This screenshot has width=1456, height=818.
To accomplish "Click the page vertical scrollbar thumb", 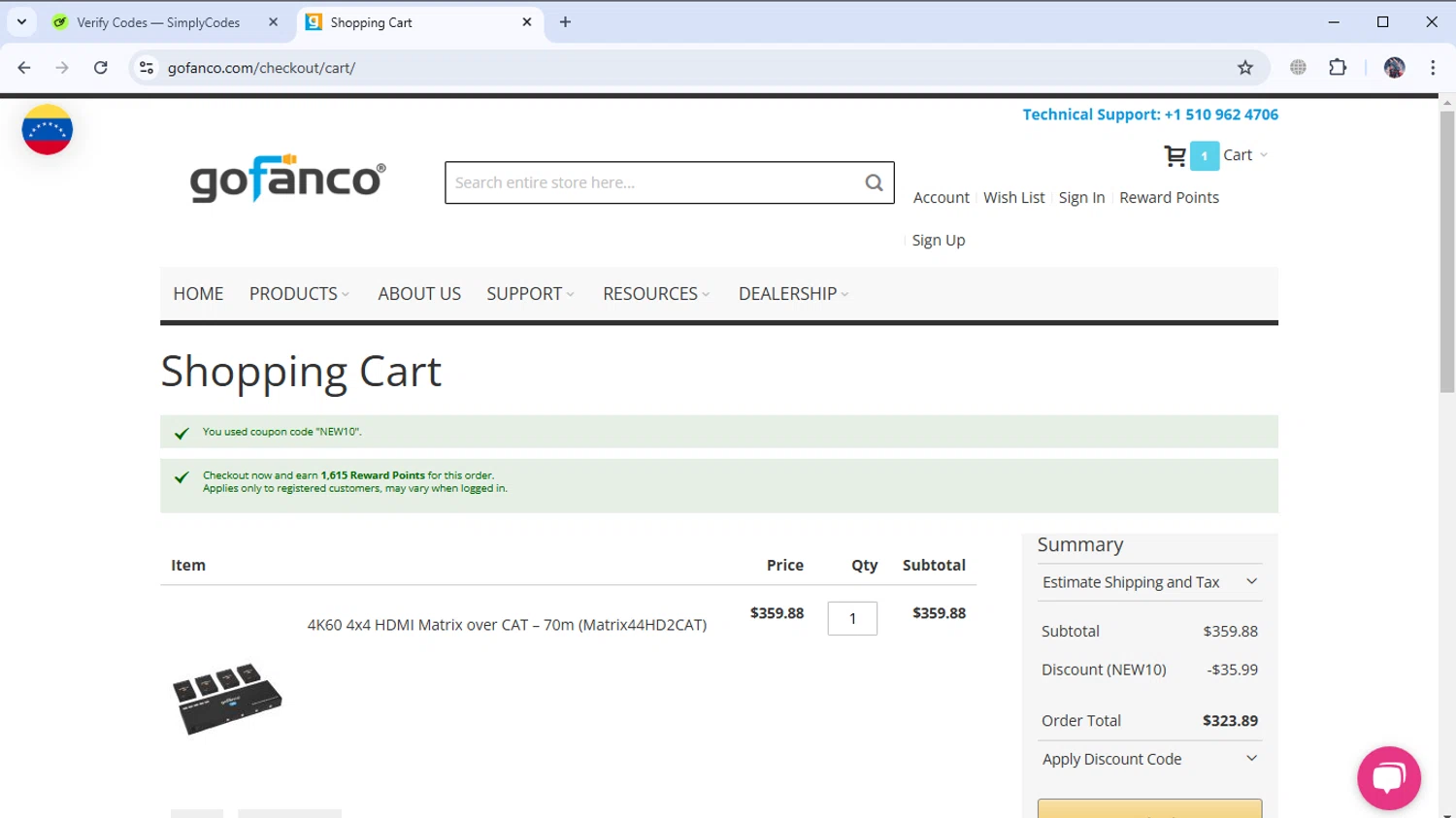I will click(x=1447, y=252).
